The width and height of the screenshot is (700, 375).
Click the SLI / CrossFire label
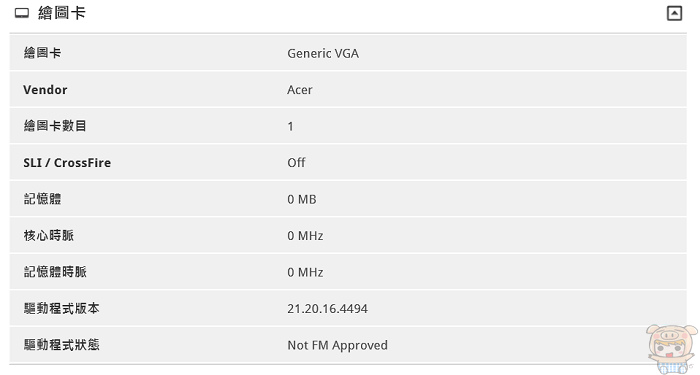point(67,162)
